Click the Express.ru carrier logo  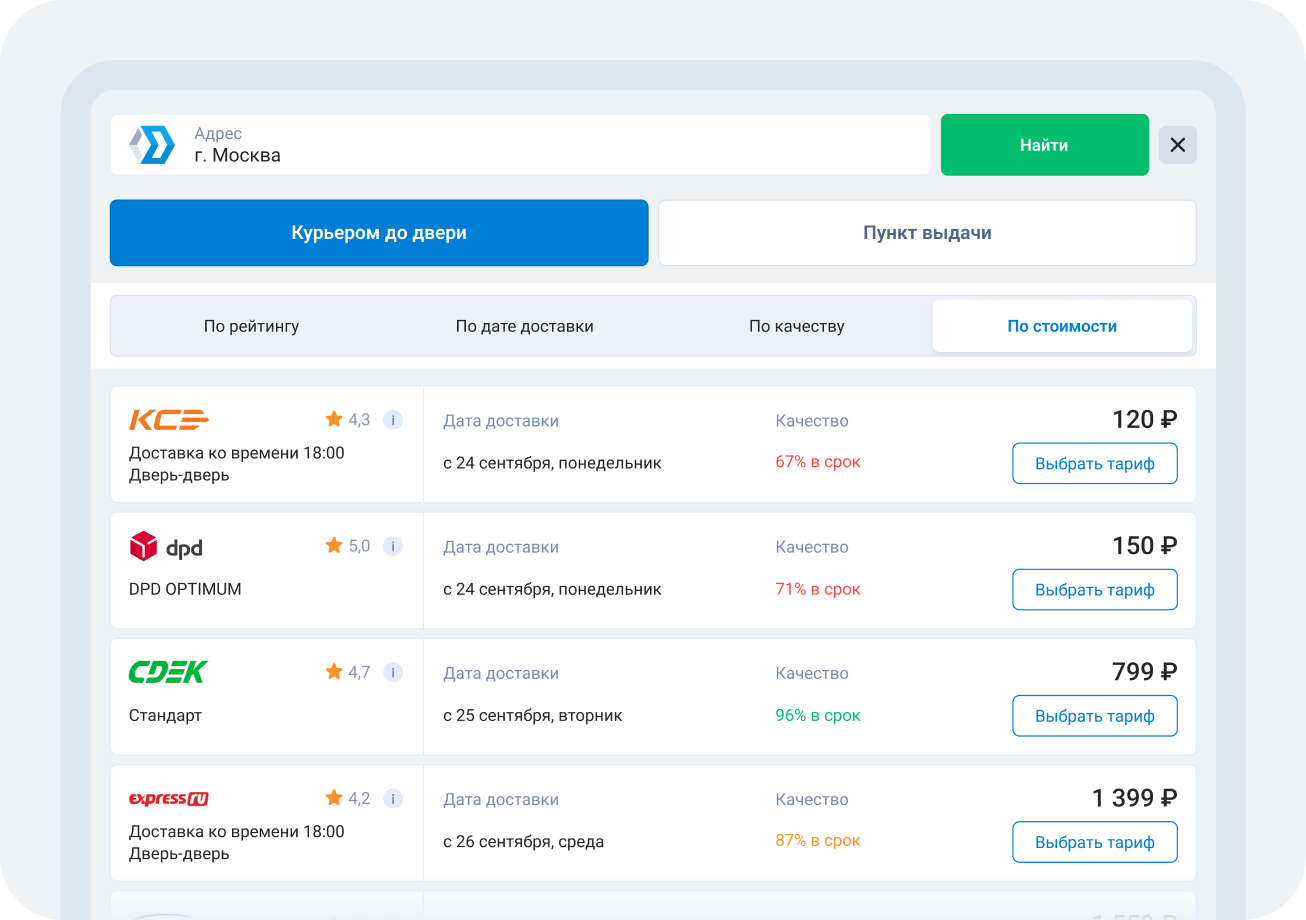[x=169, y=798]
